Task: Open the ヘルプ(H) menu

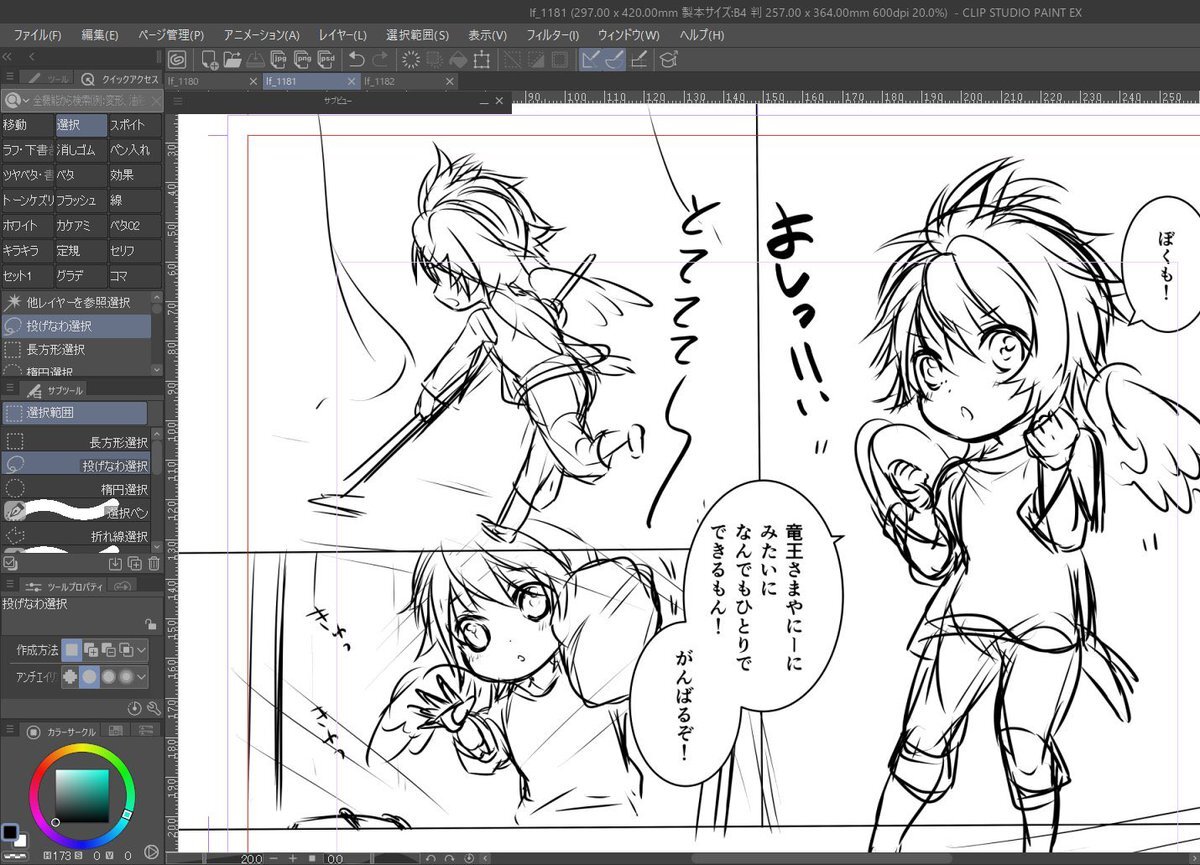Action: point(702,35)
